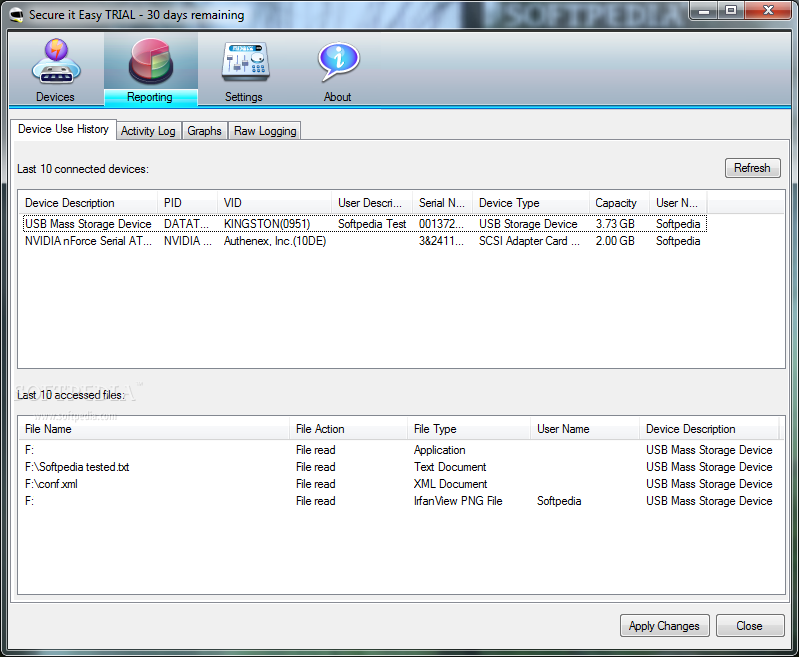The width and height of the screenshot is (799, 657).
Task: Click the Close button at bottom
Action: (750, 626)
